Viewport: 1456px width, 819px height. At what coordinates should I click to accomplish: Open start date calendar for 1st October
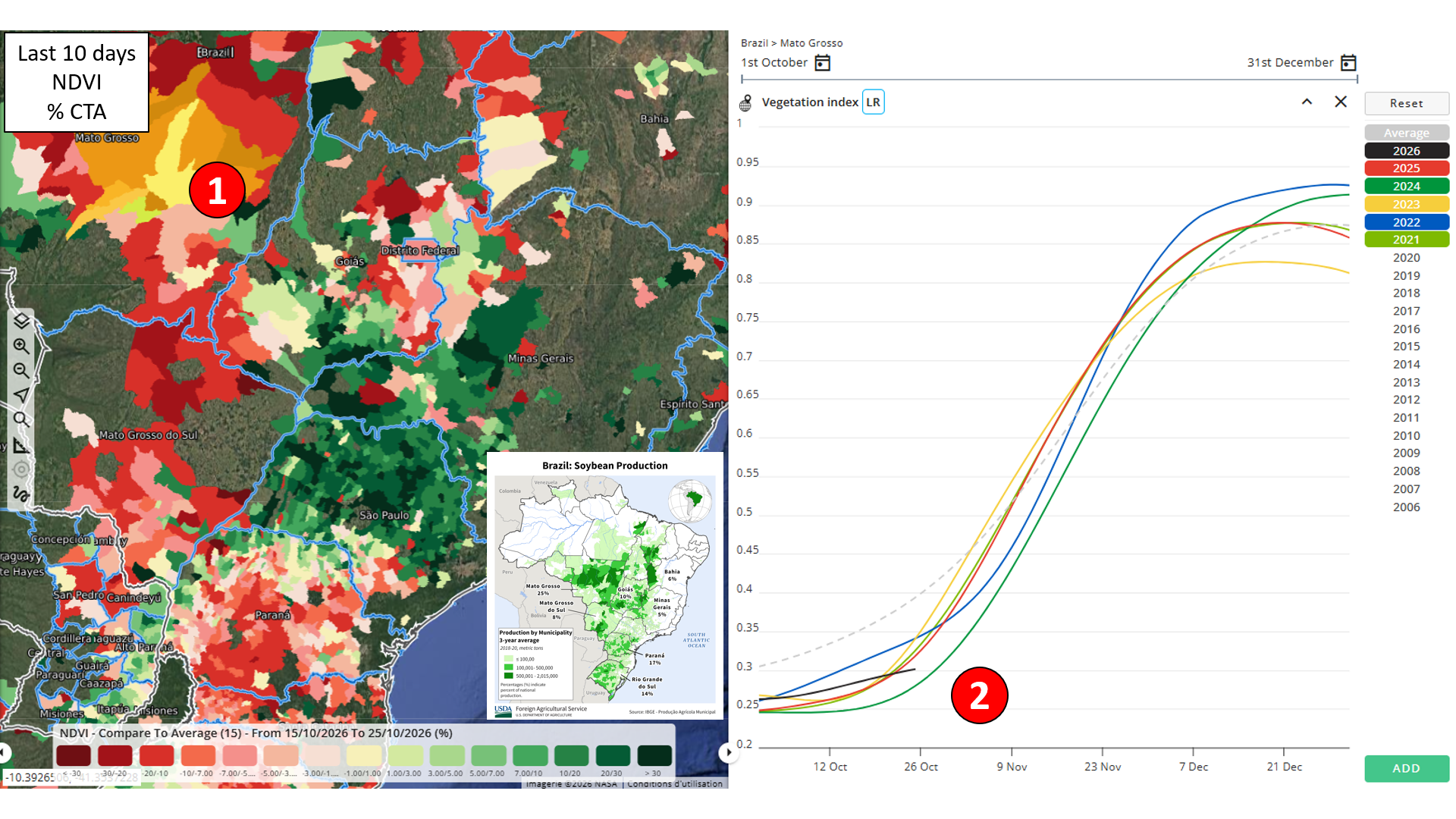pyautogui.click(x=822, y=63)
